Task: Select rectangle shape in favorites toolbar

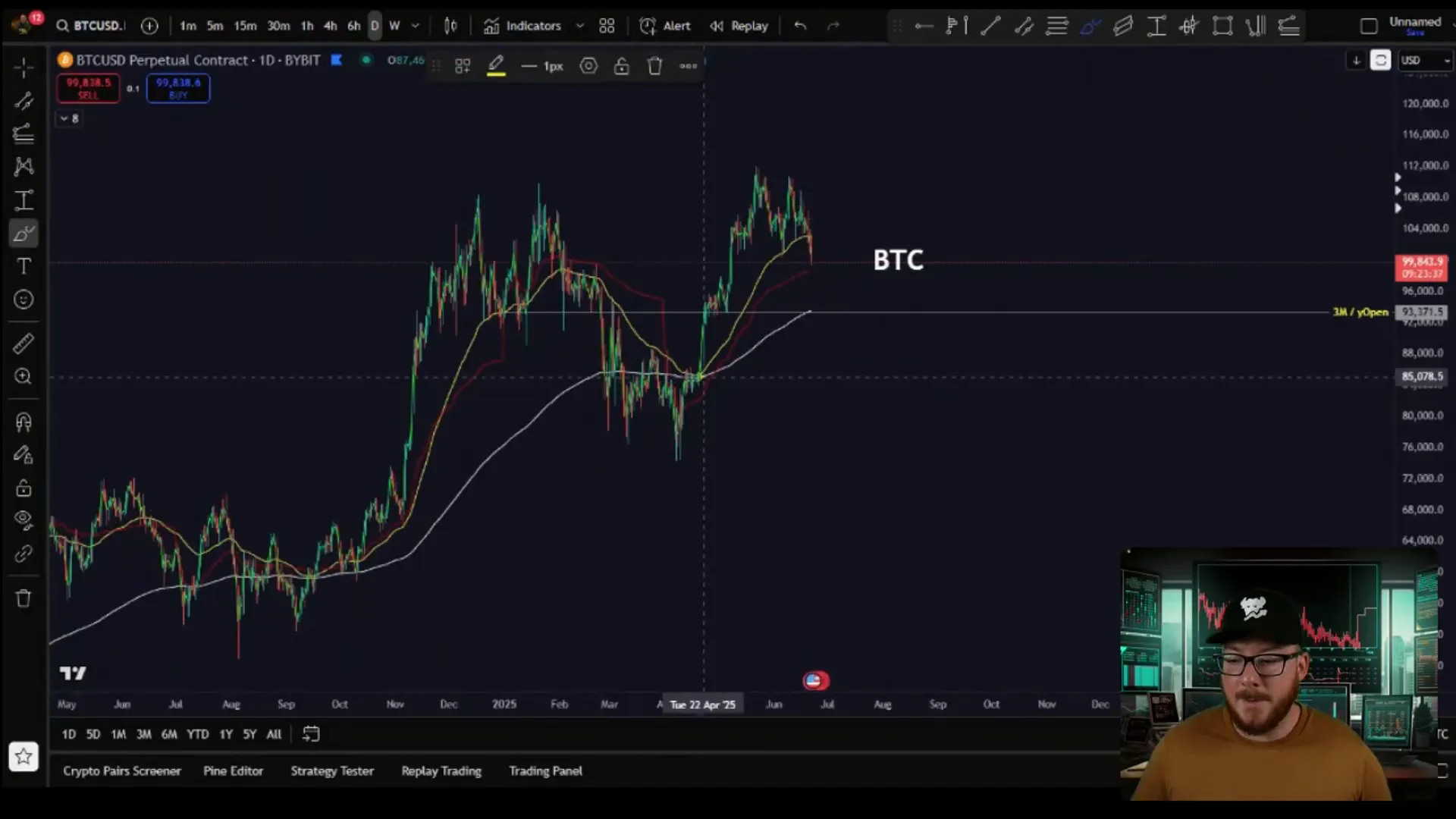Action: pyautogui.click(x=1222, y=26)
